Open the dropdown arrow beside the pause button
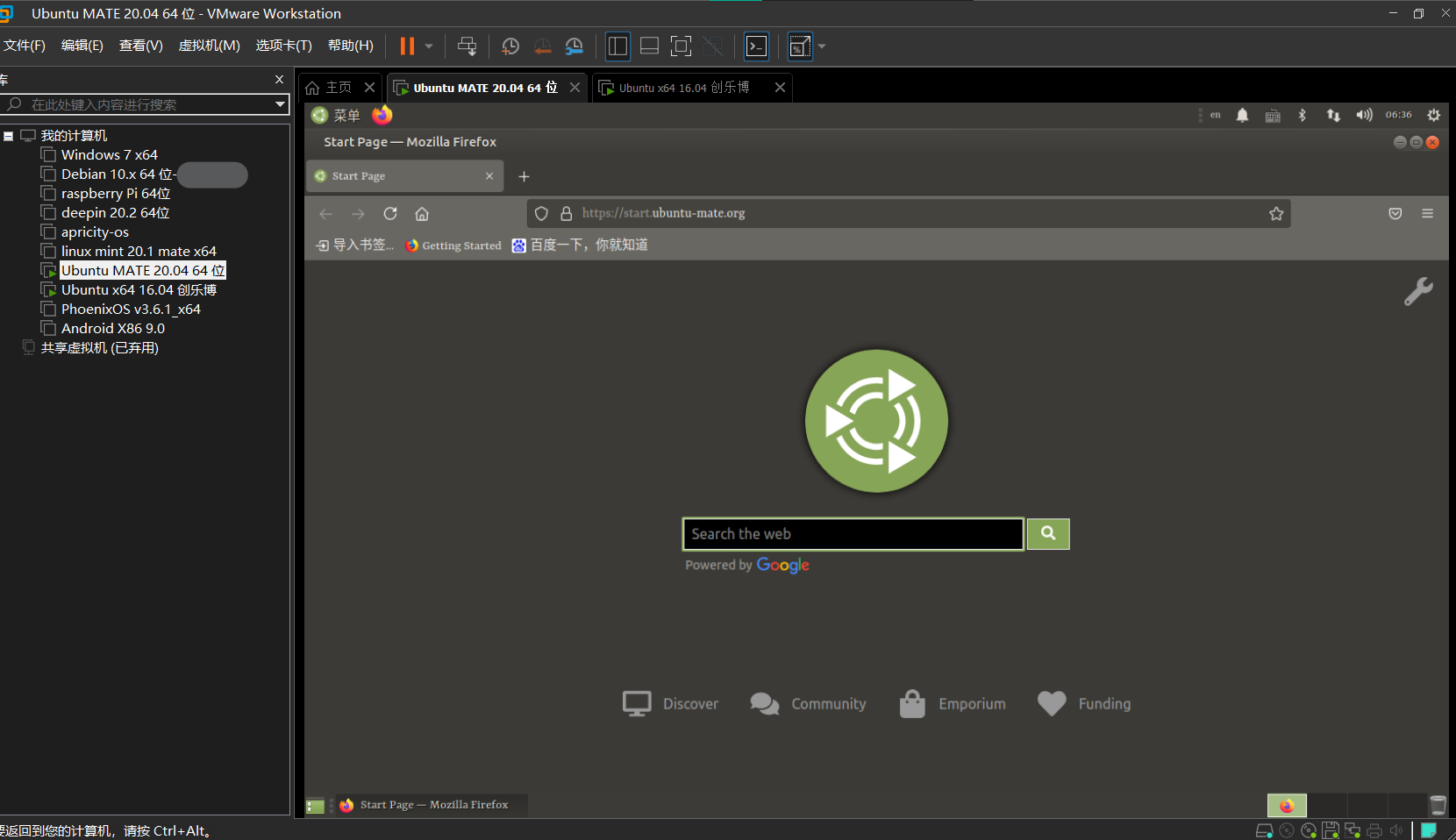Screen dimensions: 1456x840 pyautogui.click(x=429, y=46)
